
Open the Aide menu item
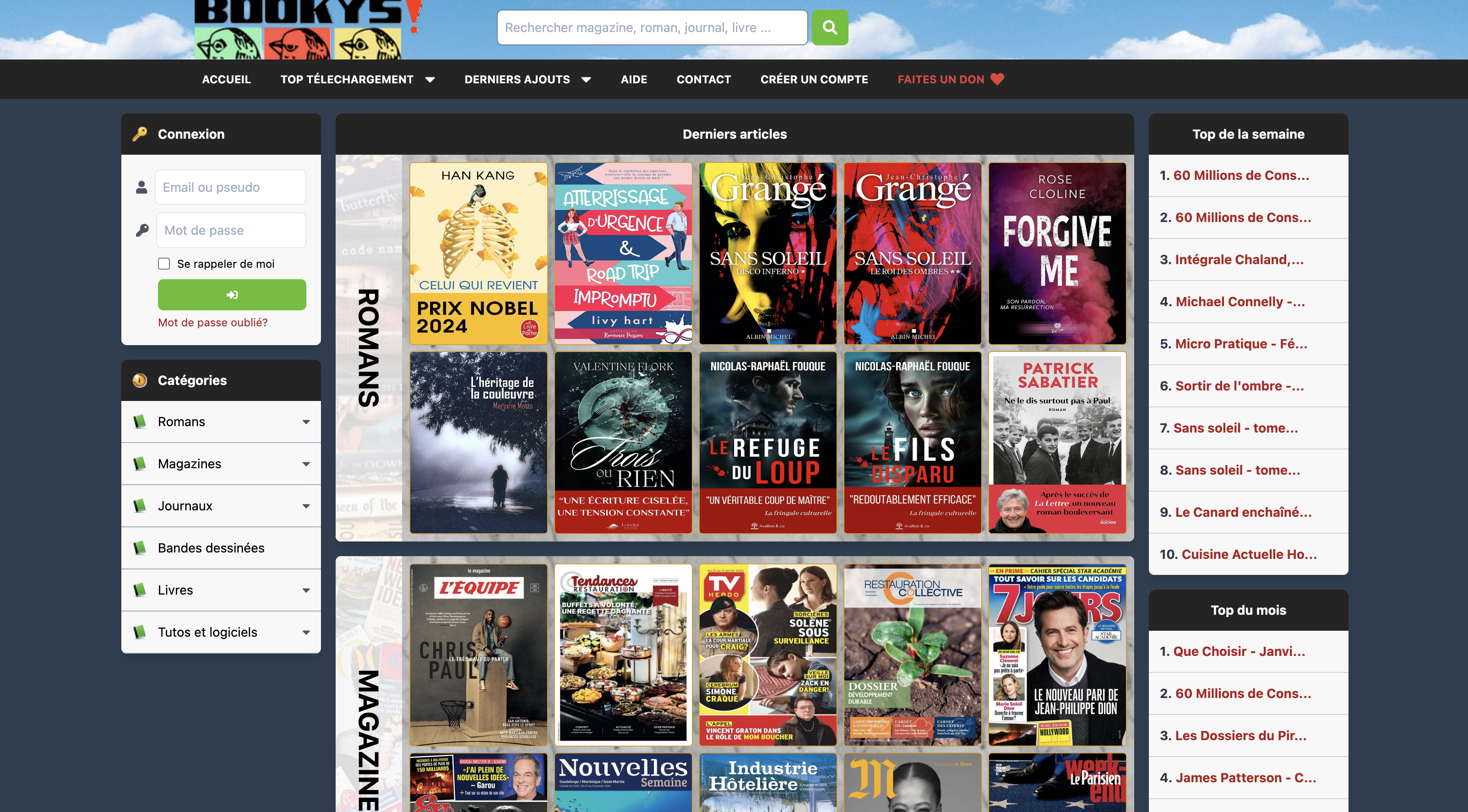pyautogui.click(x=634, y=79)
